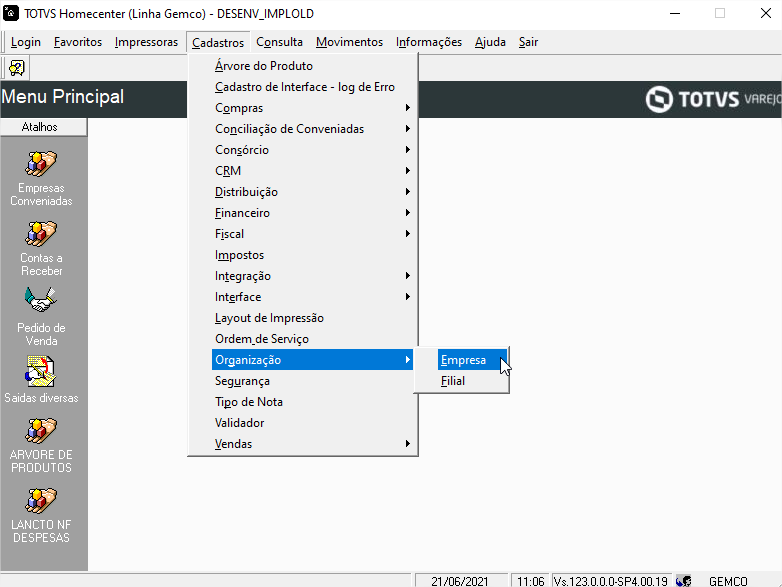Open the Ajuda menu
Viewport: 782px width, 587px height.
[x=490, y=42]
